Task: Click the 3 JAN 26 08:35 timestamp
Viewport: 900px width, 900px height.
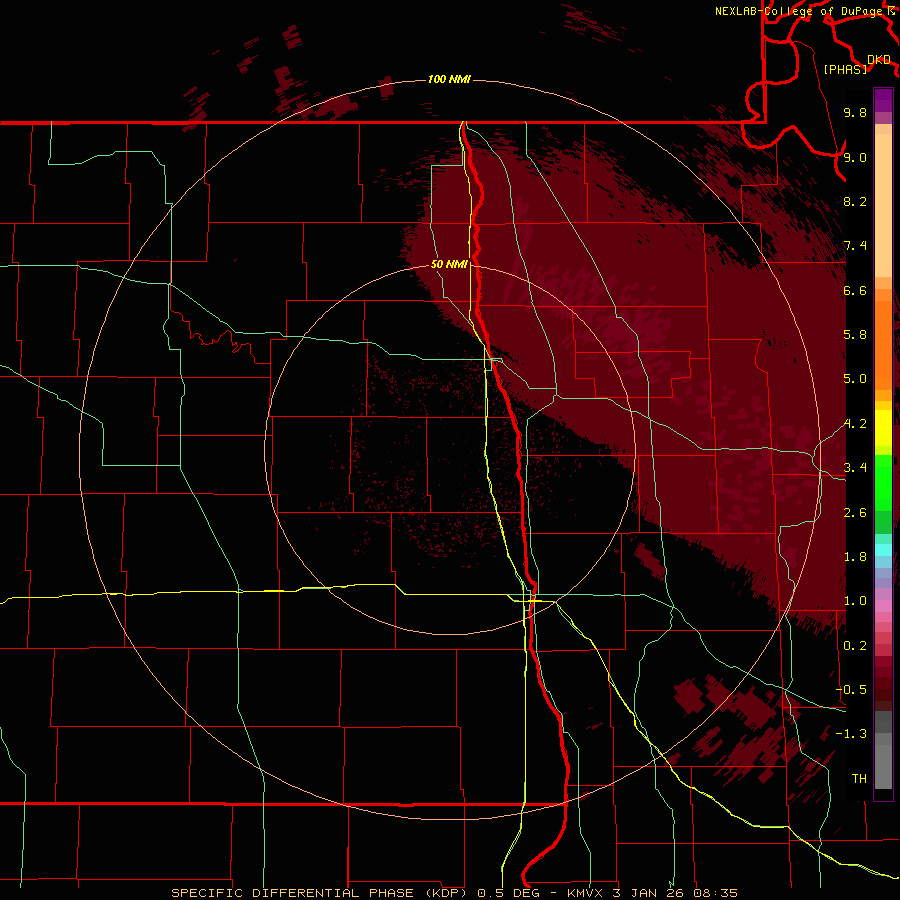Action: click(677, 893)
